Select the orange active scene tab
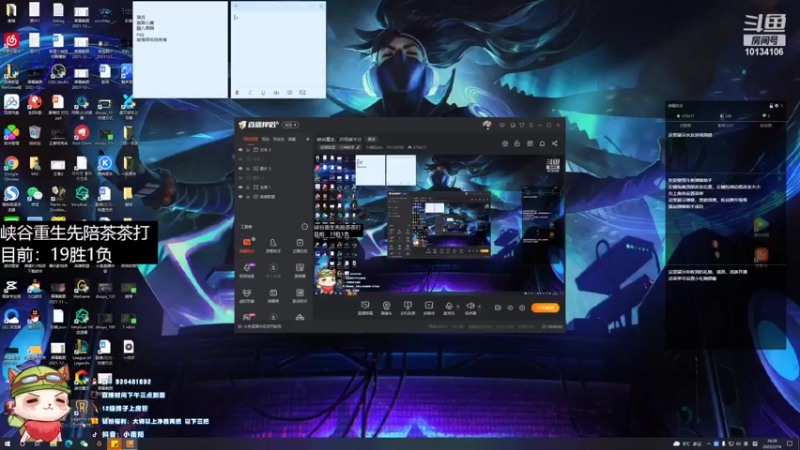This screenshot has height=450, width=800. [x=250, y=139]
